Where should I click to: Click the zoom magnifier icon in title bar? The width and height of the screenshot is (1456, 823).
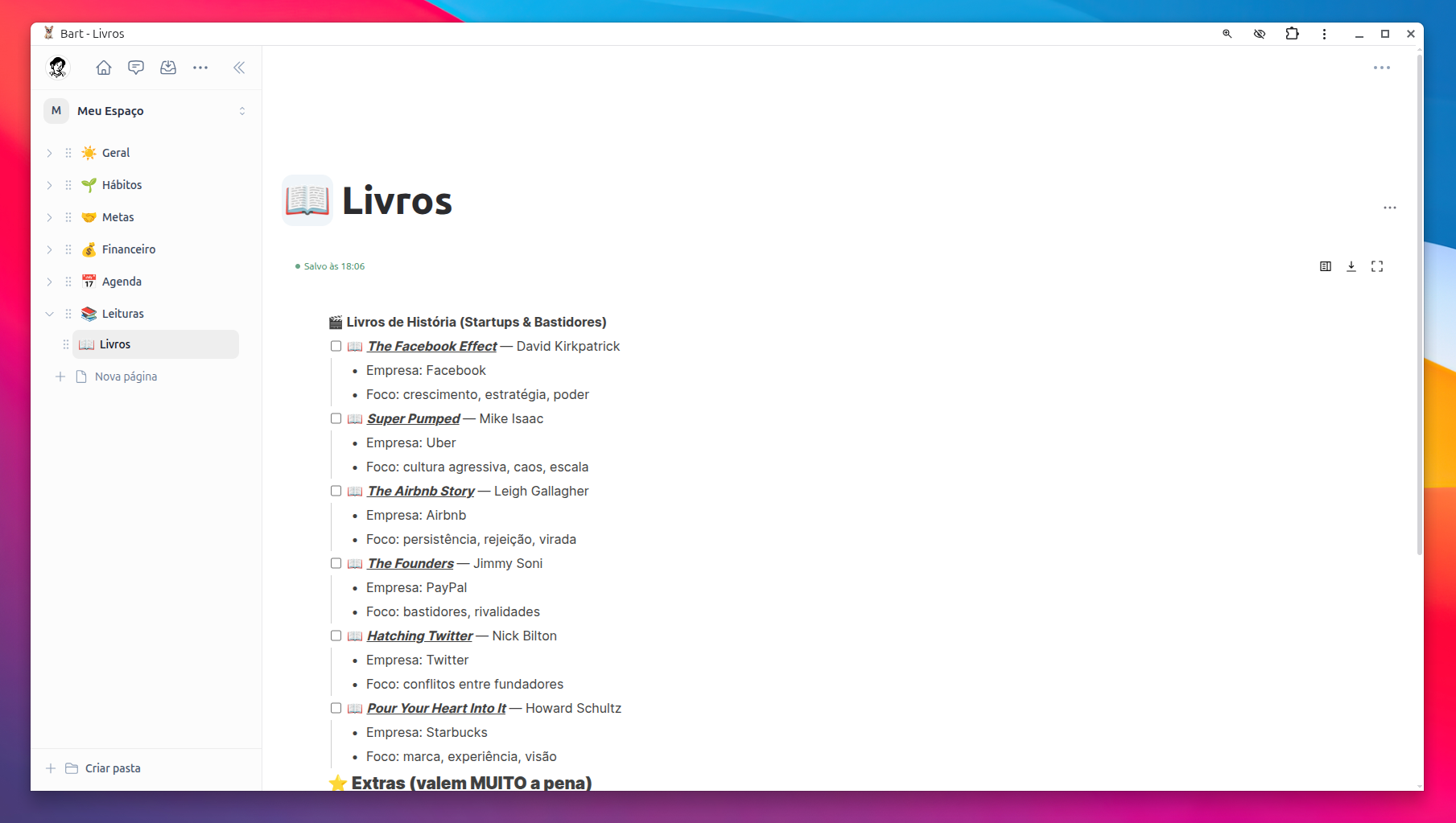coord(1227,34)
